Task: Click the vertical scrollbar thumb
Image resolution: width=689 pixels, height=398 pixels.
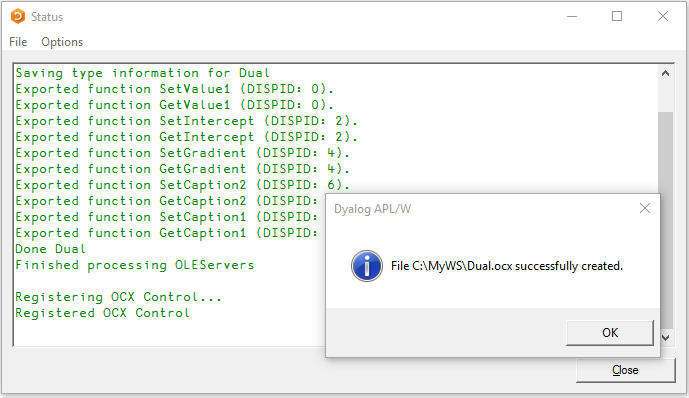Action: (665, 220)
